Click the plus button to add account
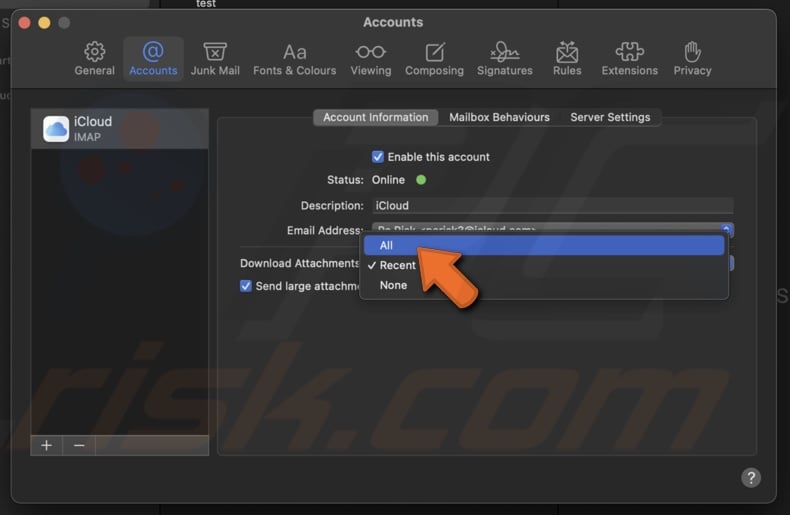Screen dimensions: 790x515 point(46,445)
